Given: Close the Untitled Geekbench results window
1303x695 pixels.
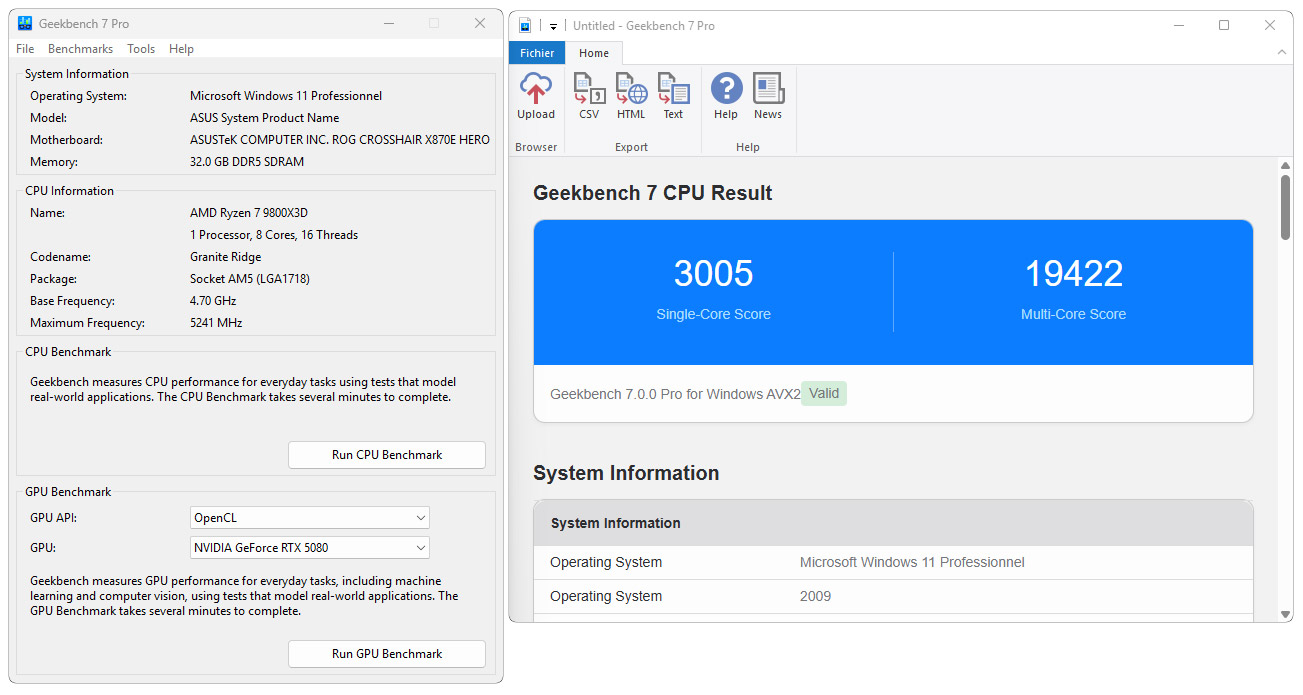Looking at the screenshot, I should click(1270, 25).
